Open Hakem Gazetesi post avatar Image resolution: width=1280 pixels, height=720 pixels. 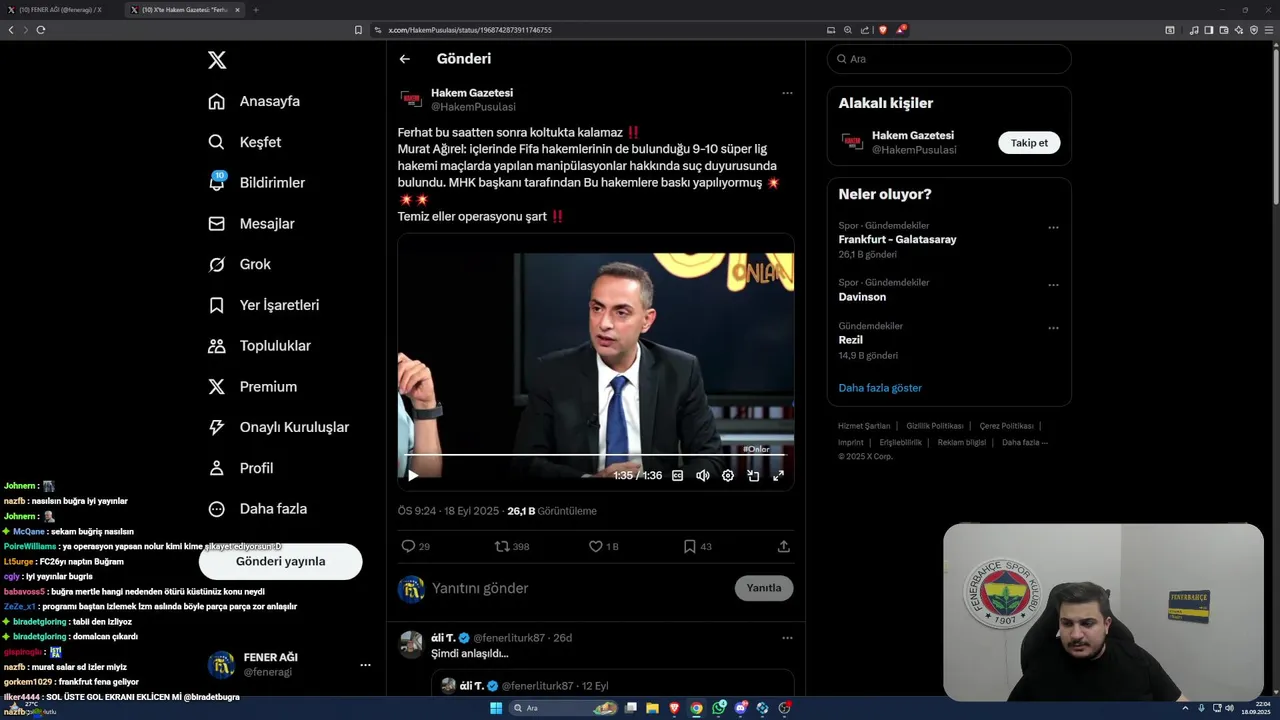[x=411, y=99]
